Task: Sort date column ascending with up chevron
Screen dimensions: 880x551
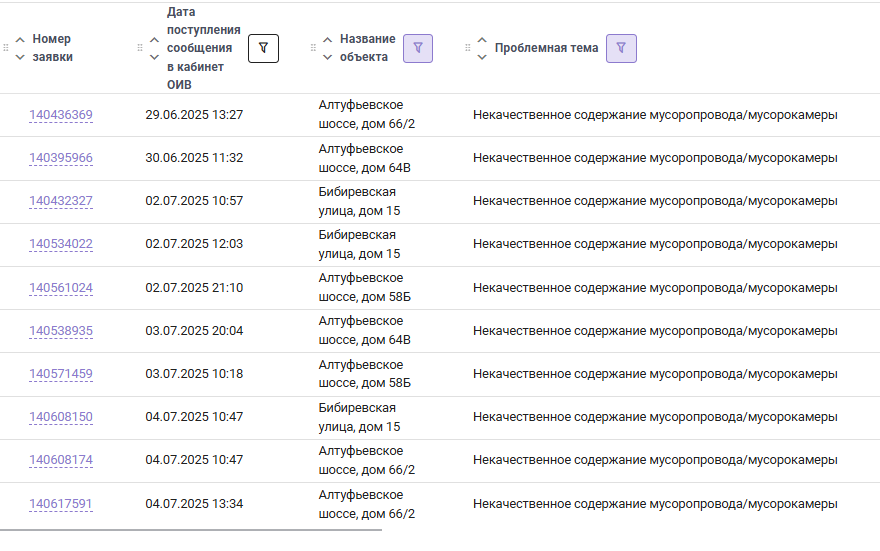Action: [154, 40]
